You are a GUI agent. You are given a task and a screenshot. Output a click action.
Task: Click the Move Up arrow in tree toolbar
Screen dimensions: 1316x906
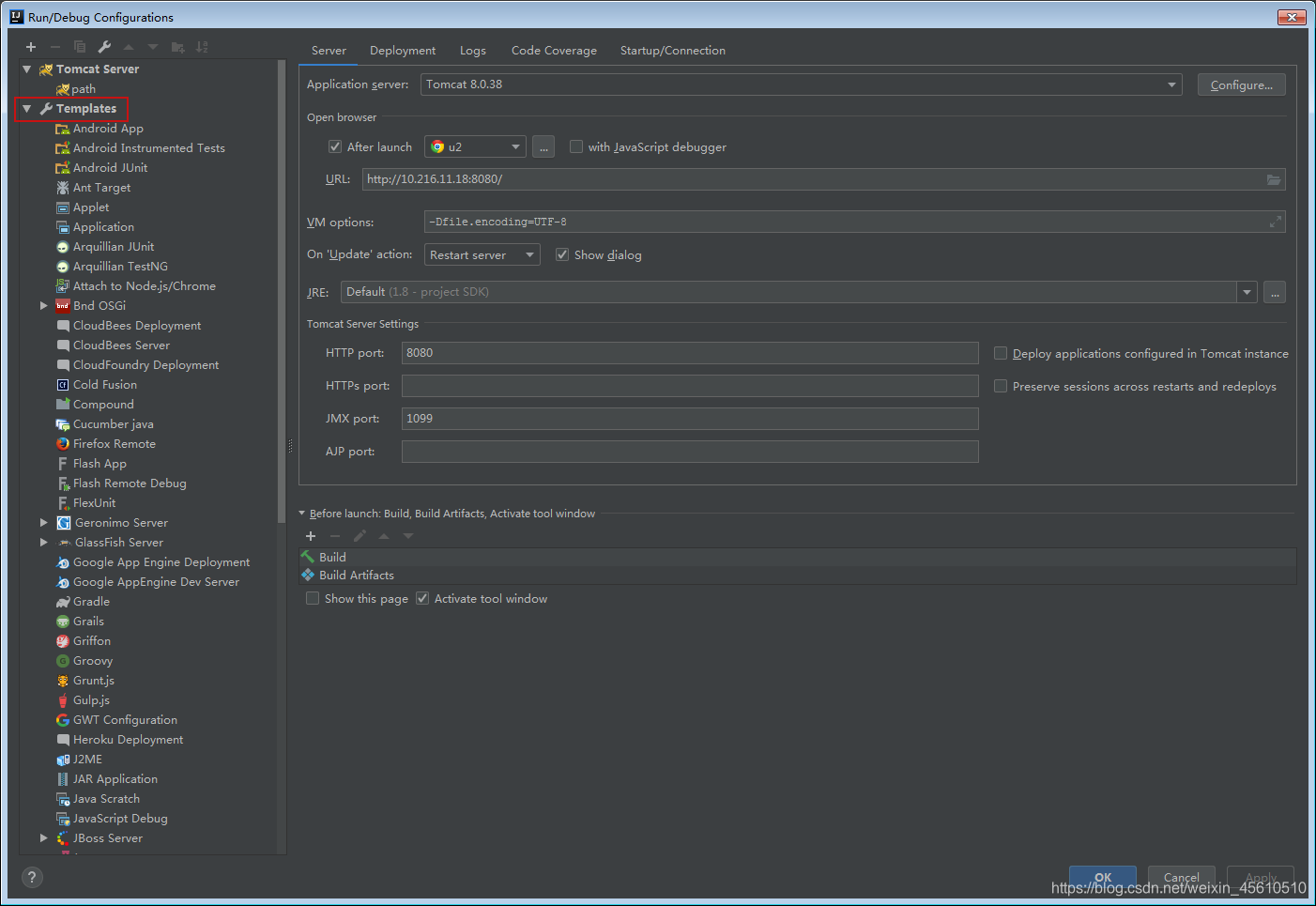(129, 47)
